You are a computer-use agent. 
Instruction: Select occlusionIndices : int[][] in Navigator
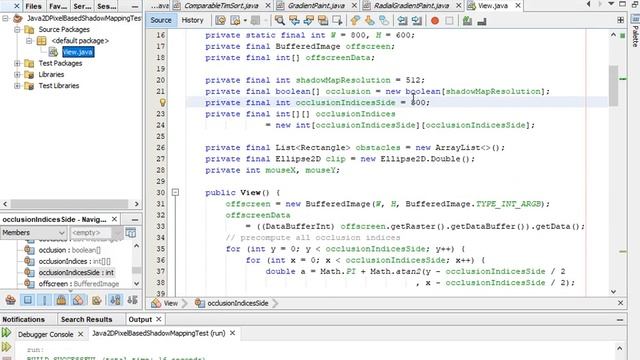(x=75, y=261)
